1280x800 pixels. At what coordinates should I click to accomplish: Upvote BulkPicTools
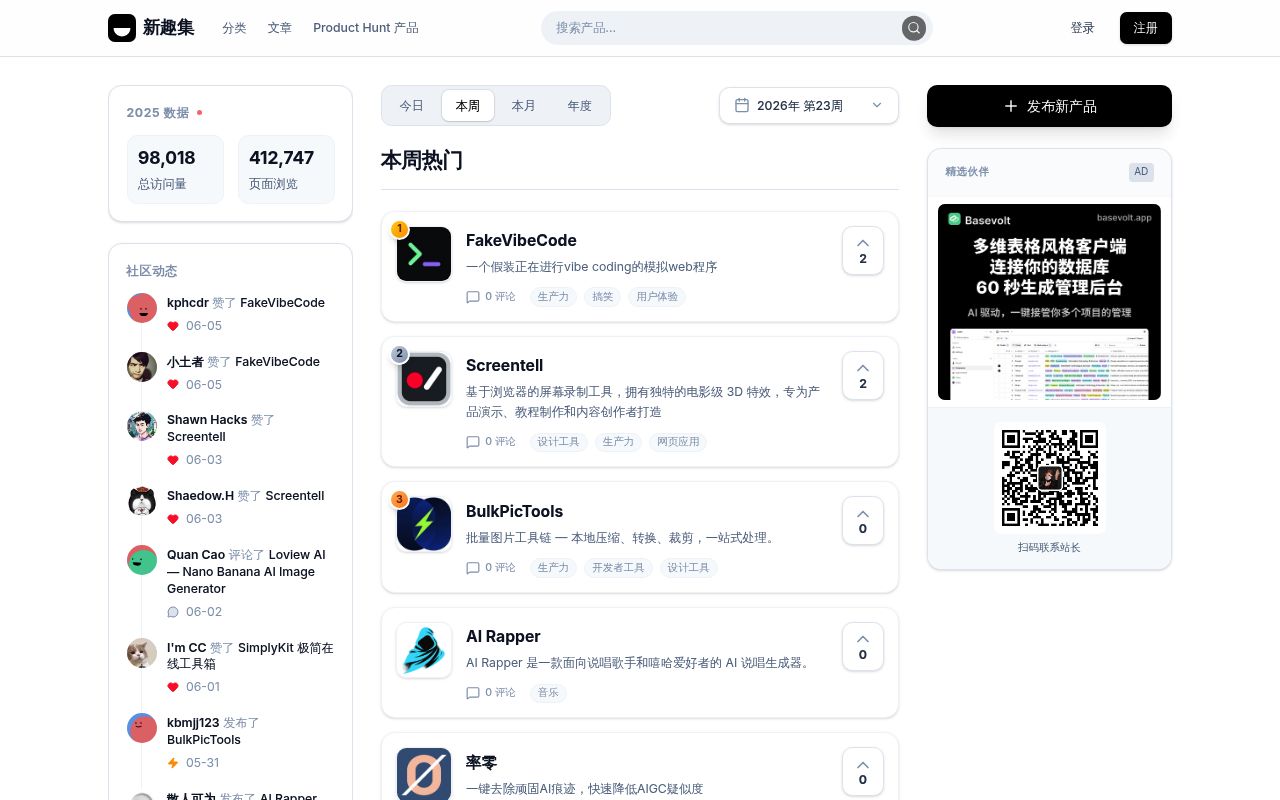(863, 521)
